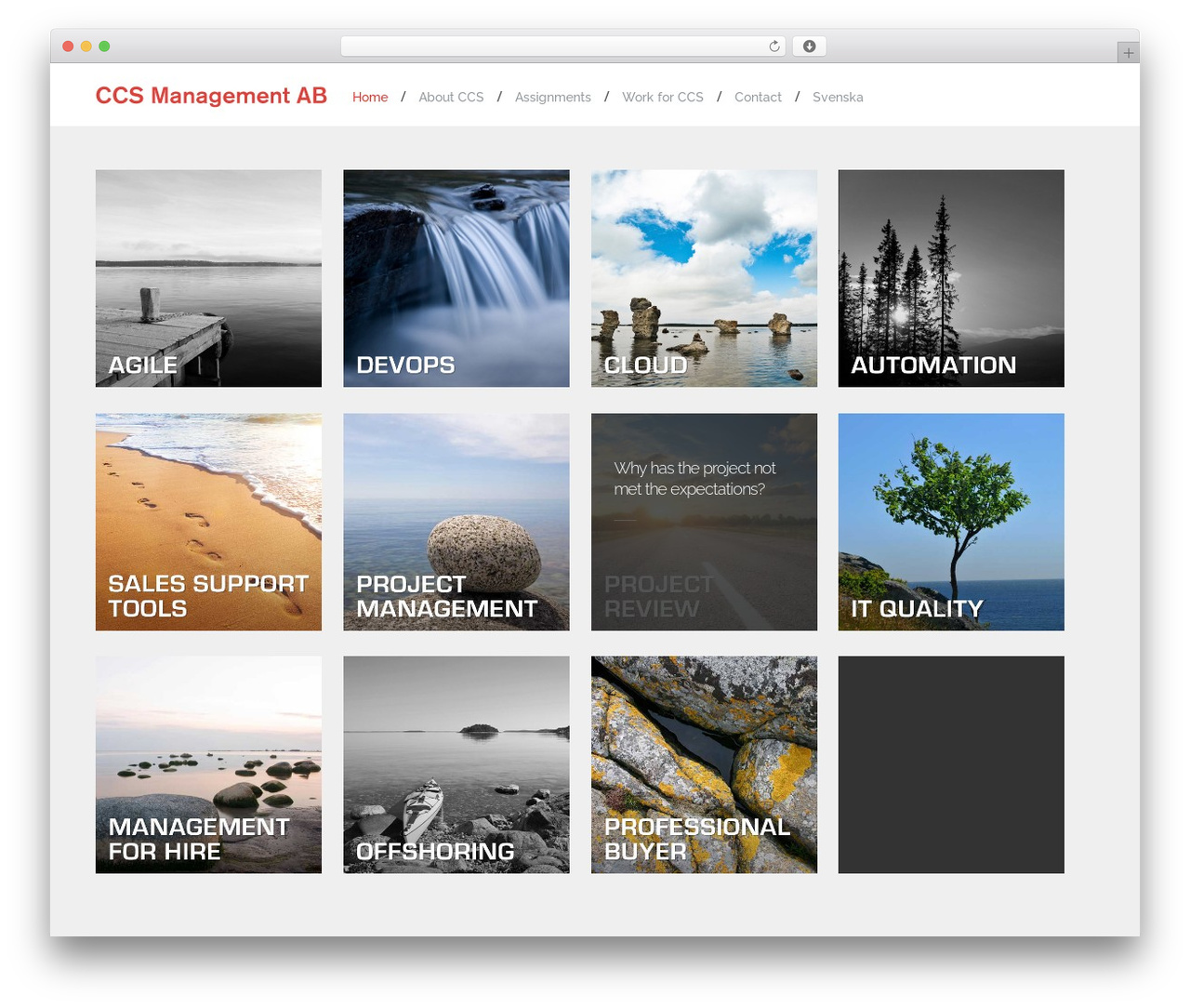The width and height of the screenshot is (1190, 1008).
Task: Open the IT Quality tile
Action: 951,522
